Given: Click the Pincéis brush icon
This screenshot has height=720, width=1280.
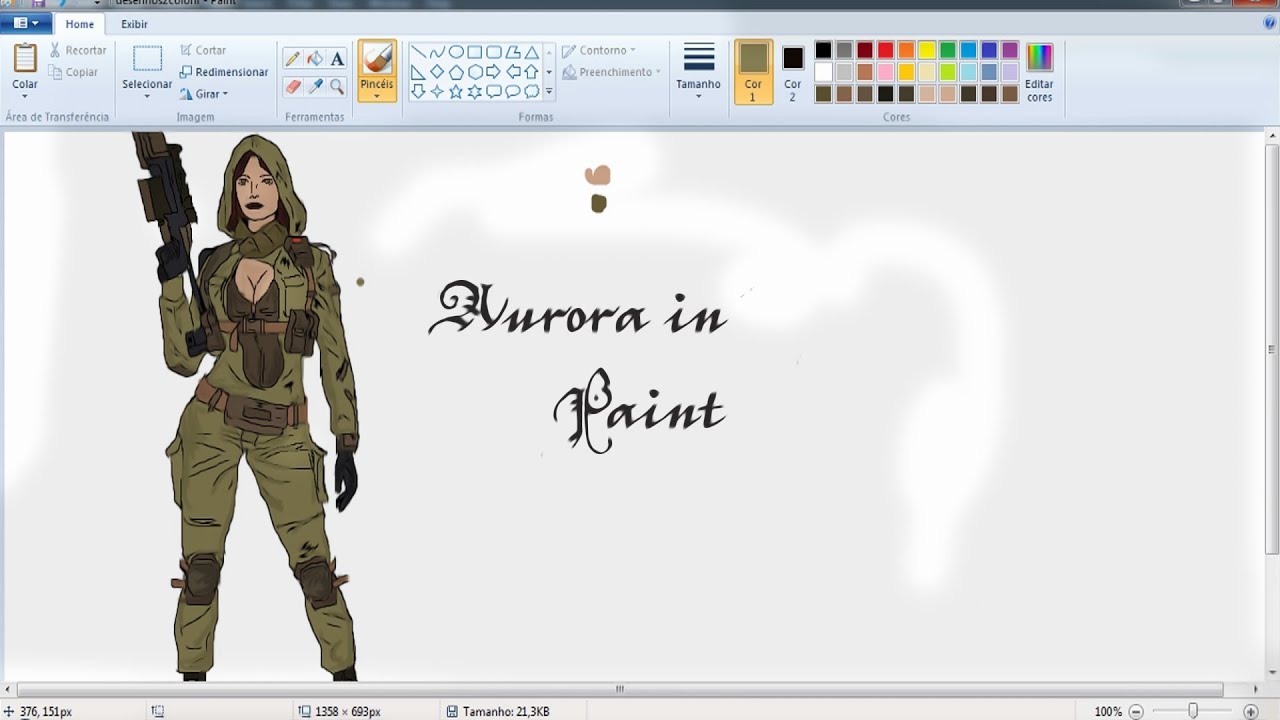Looking at the screenshot, I should coord(377,59).
